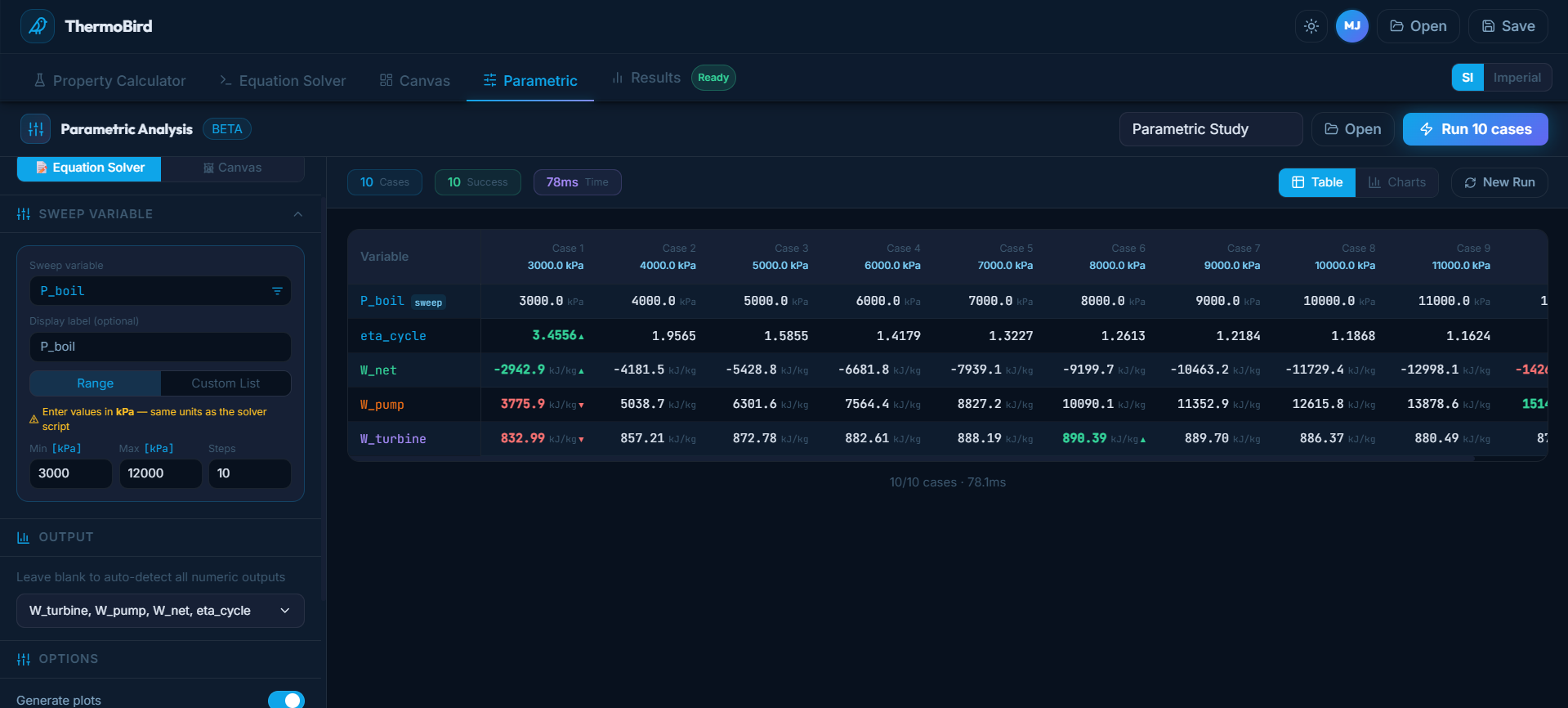Click the Sweep Variable section sliders icon
The image size is (1568, 708).
pyautogui.click(x=24, y=214)
